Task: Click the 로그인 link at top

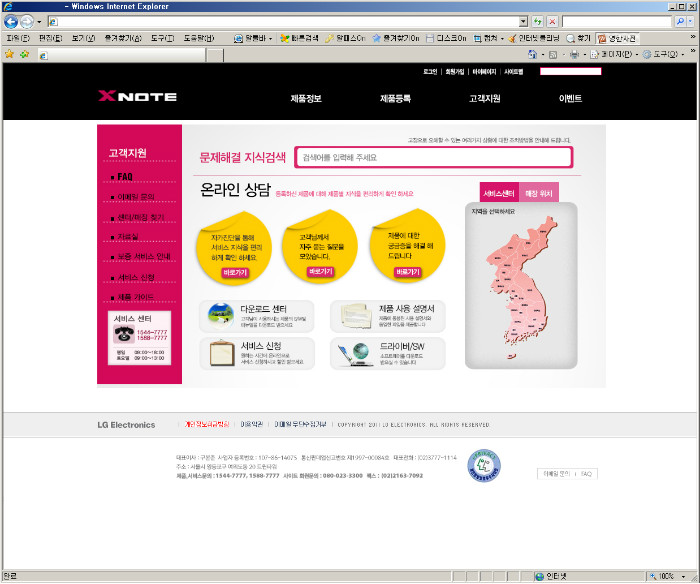Action: (430, 71)
